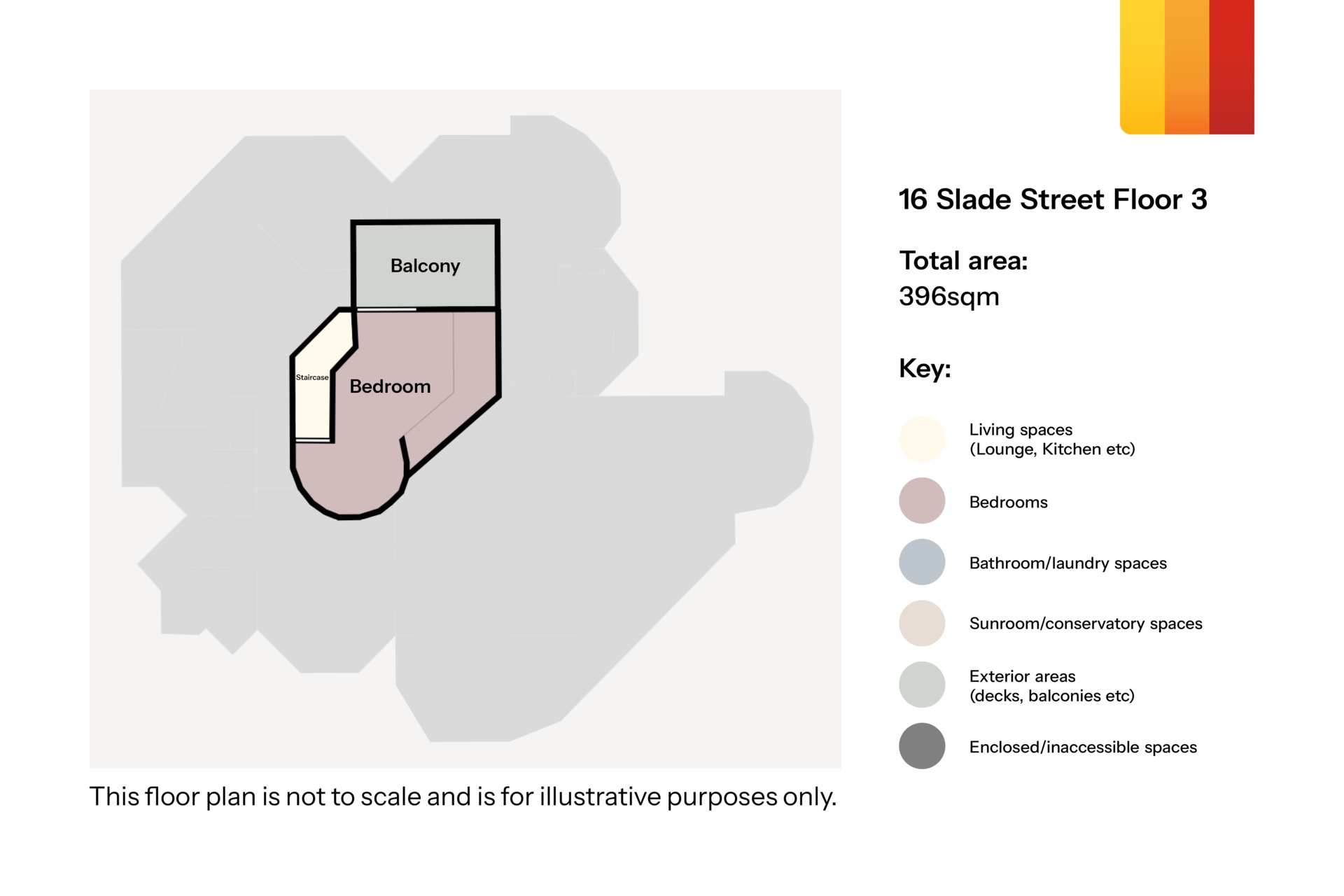Click the Sunroom/conservatory beige swatch
Viewport: 1344px width, 896px height.
click(922, 623)
